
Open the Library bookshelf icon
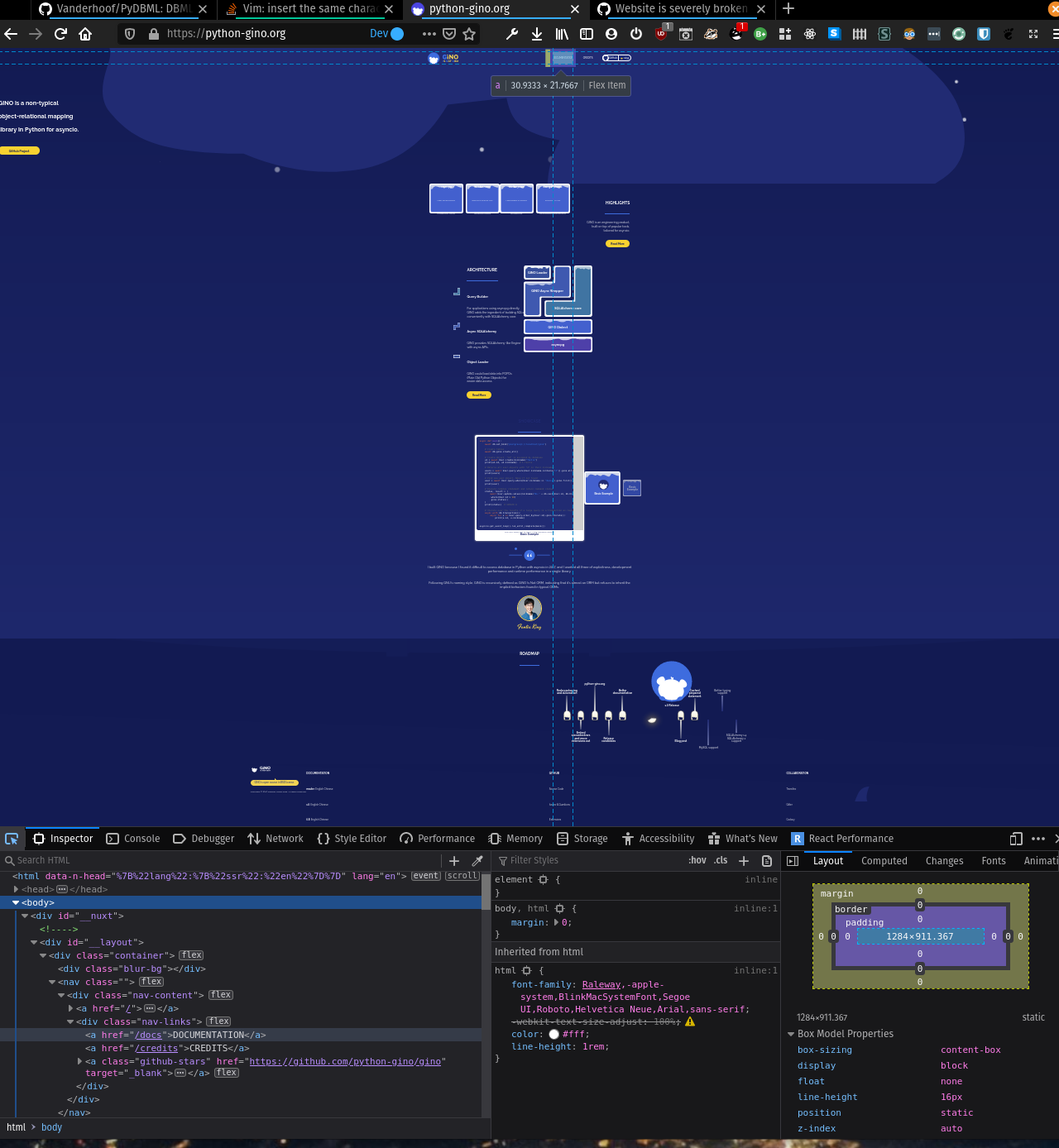562,34
